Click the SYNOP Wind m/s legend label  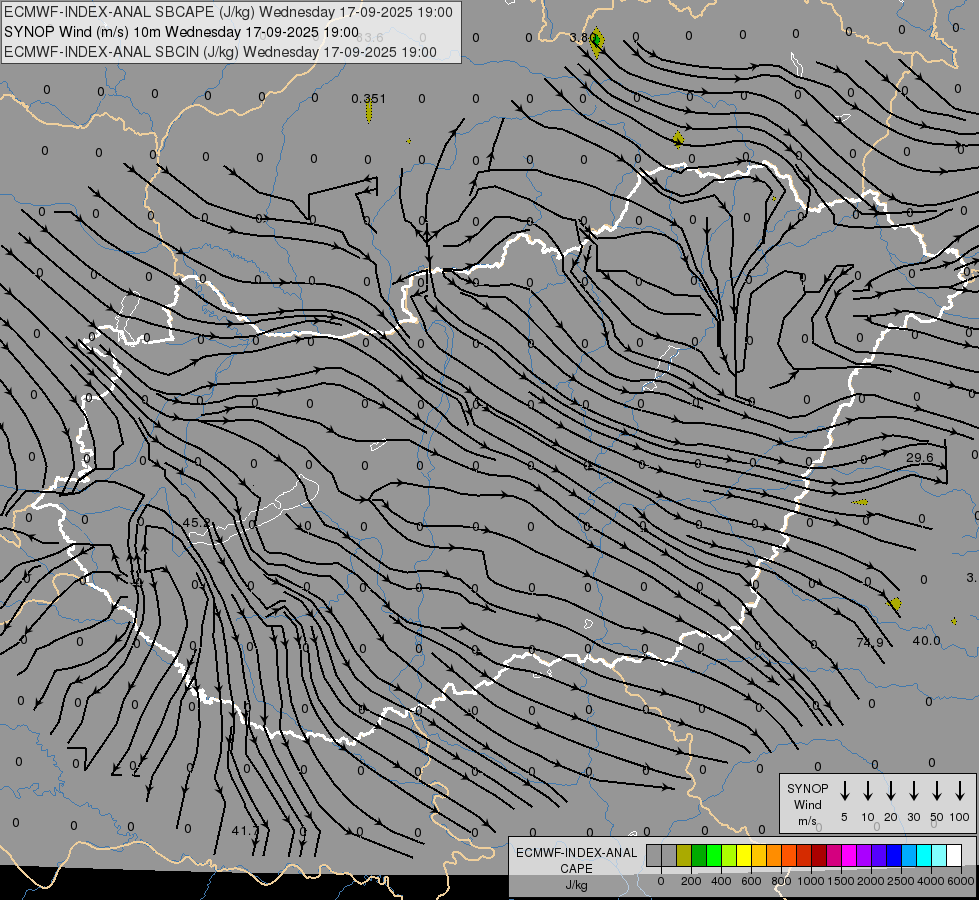(x=807, y=804)
